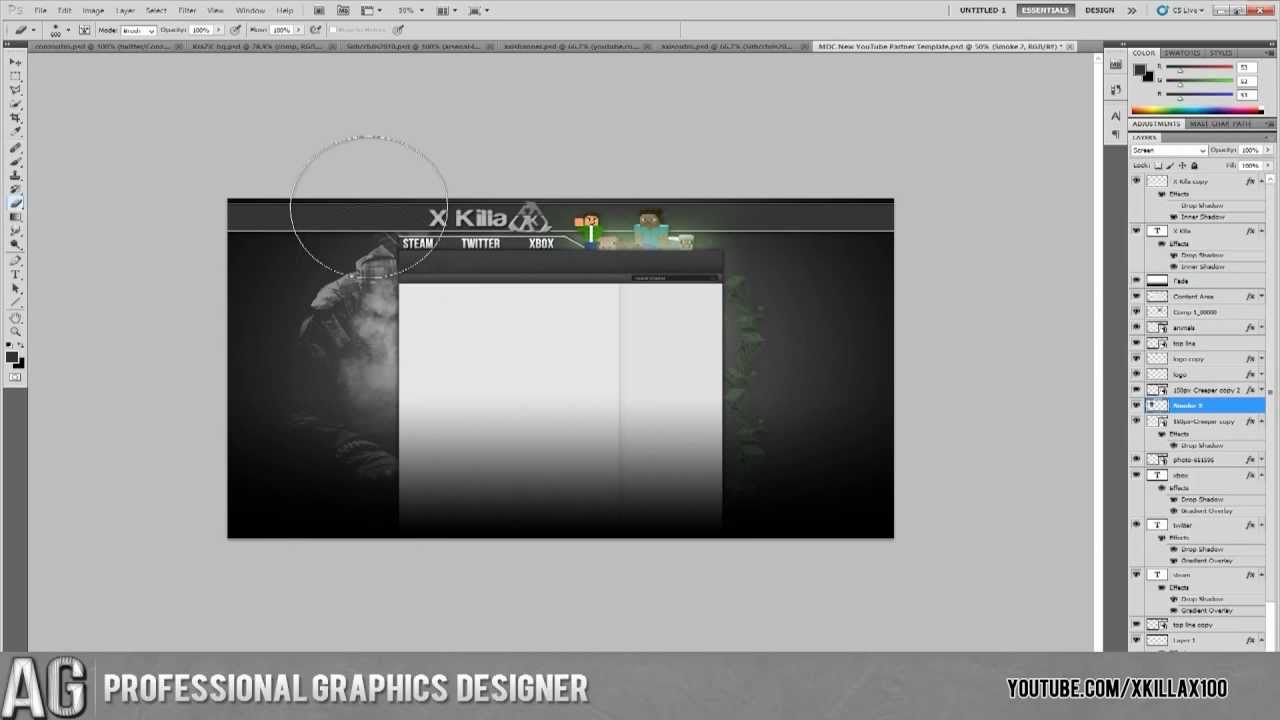The image size is (1280, 720).
Task: Select the Hand tool
Action: click(x=15, y=318)
